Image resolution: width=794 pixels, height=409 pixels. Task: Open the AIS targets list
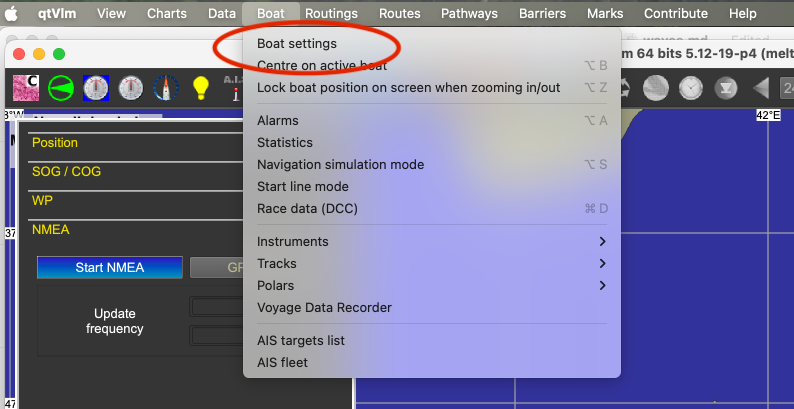(300, 341)
